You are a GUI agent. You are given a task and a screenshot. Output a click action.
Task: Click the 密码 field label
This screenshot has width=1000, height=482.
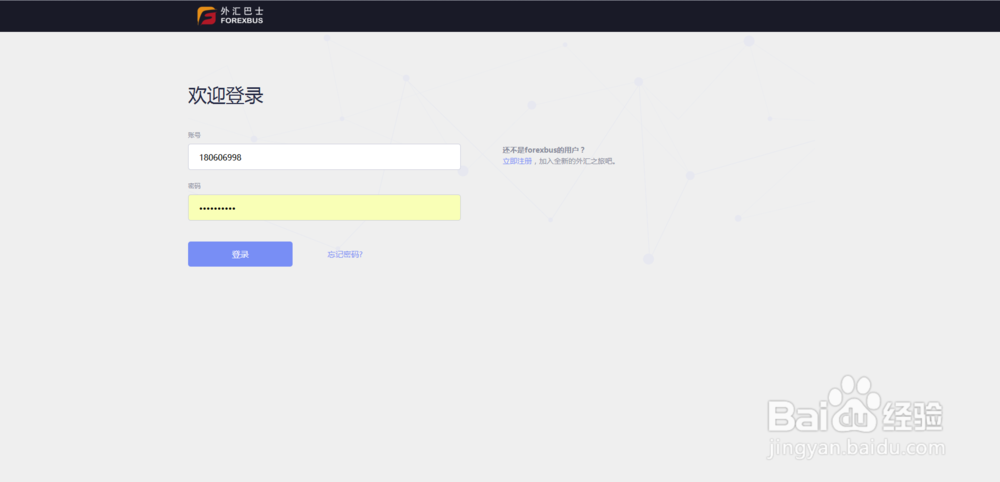[194, 186]
